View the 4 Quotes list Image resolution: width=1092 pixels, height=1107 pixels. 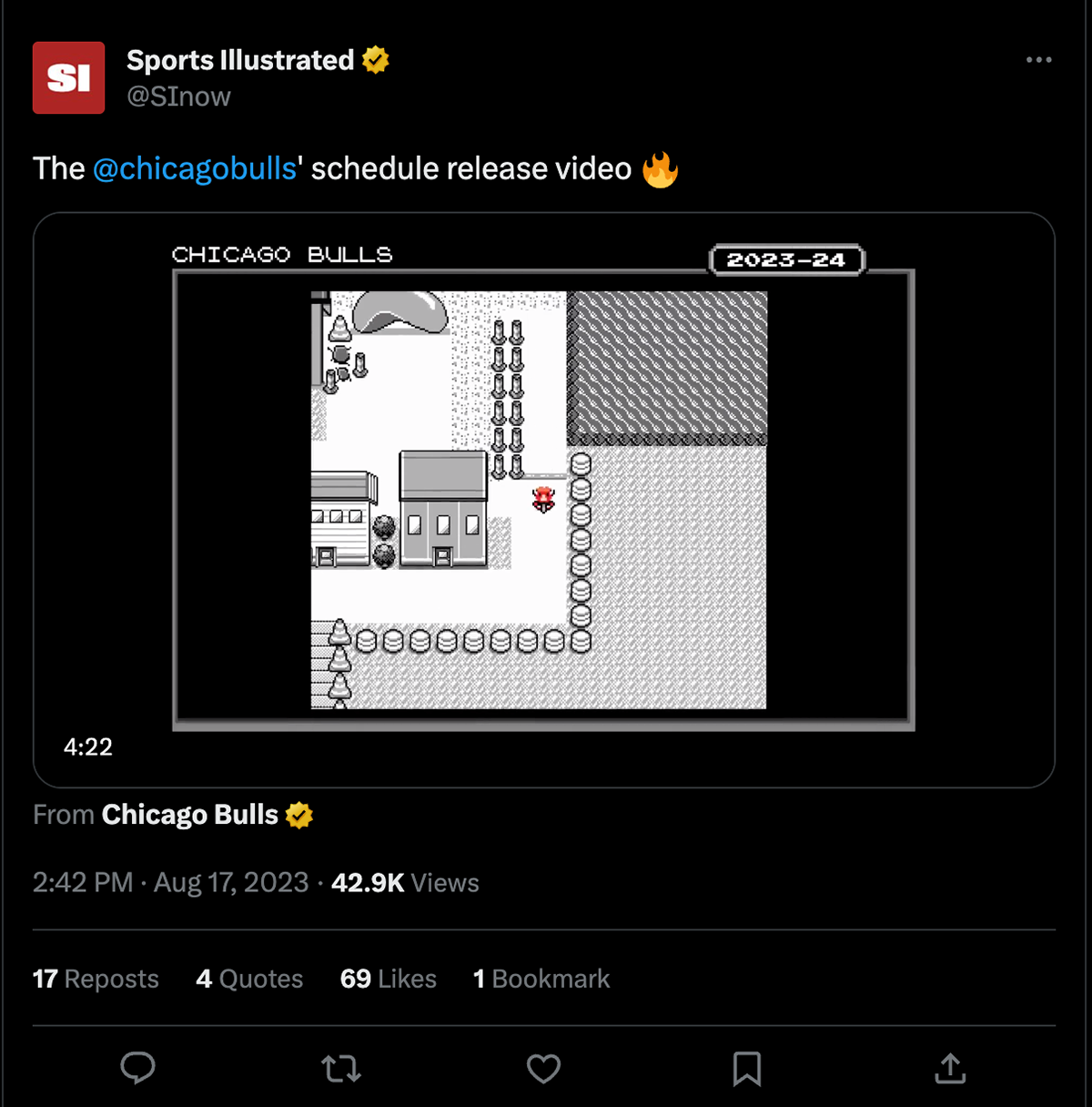249,979
